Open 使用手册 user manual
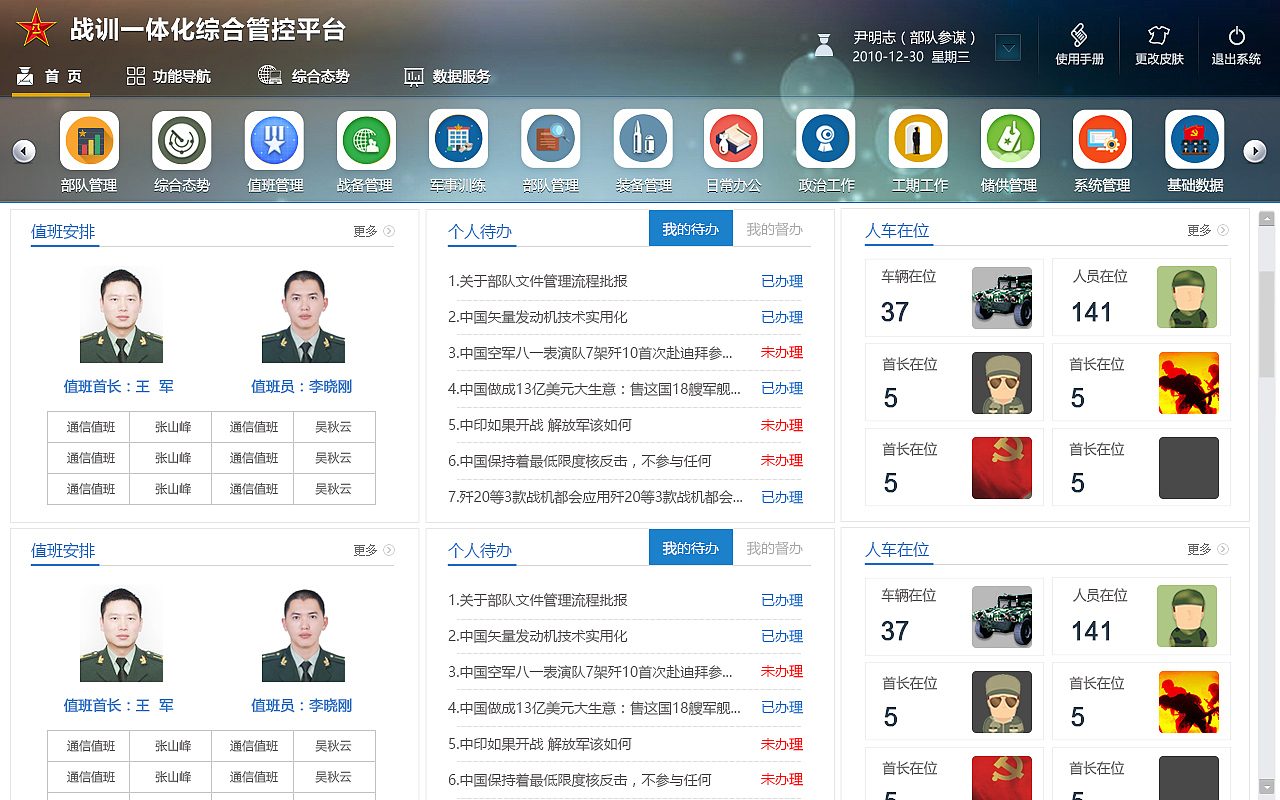 click(1079, 45)
